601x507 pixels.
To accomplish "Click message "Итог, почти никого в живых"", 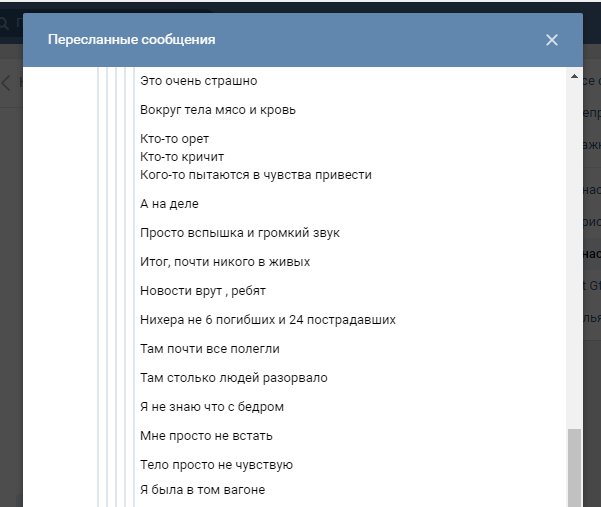I will click(x=225, y=262).
